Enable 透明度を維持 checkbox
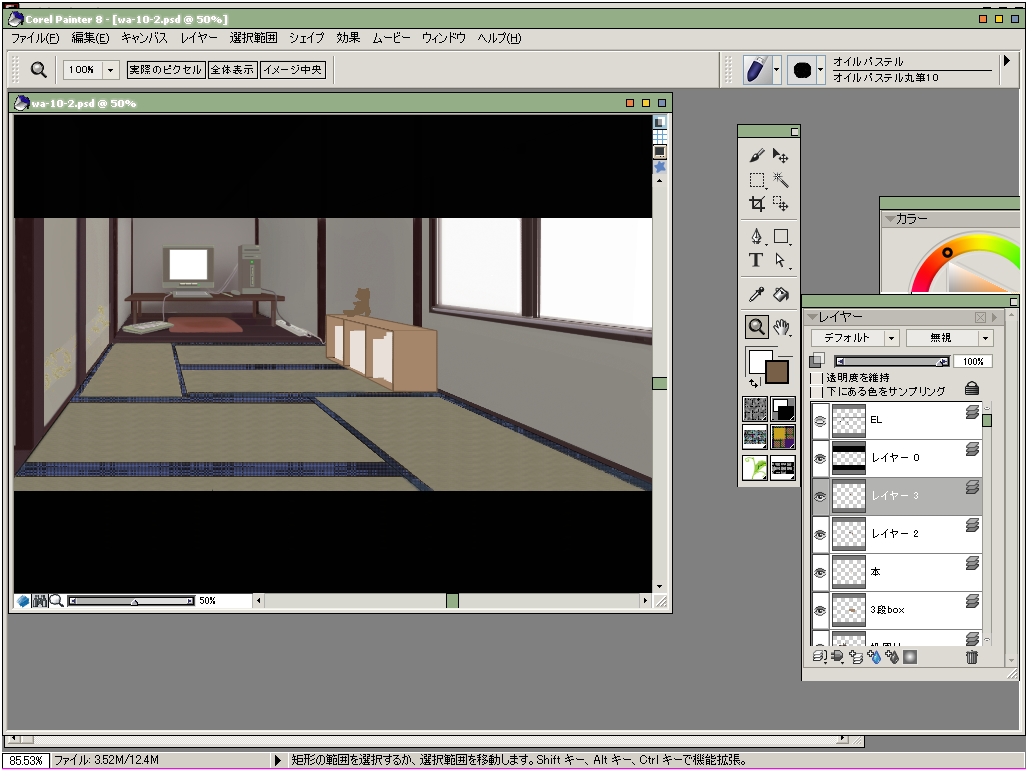 (817, 378)
